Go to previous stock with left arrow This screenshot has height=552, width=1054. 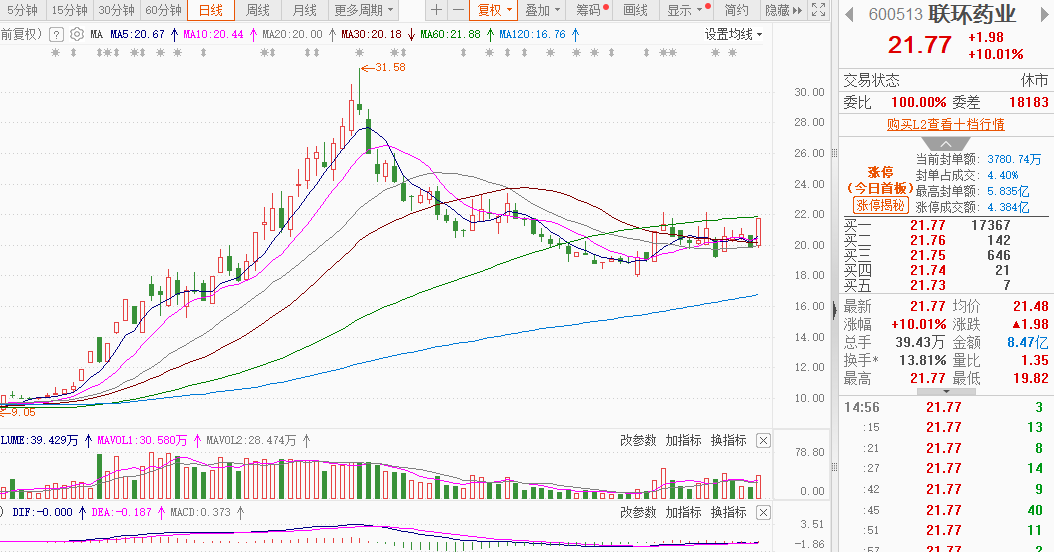point(850,14)
